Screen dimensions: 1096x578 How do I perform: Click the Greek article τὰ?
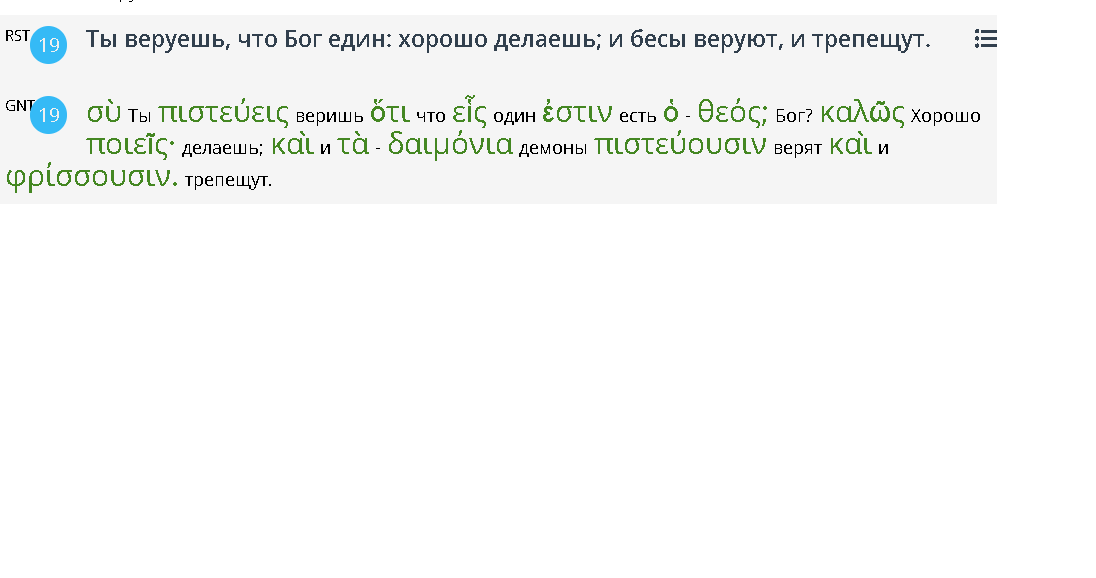tap(353, 145)
